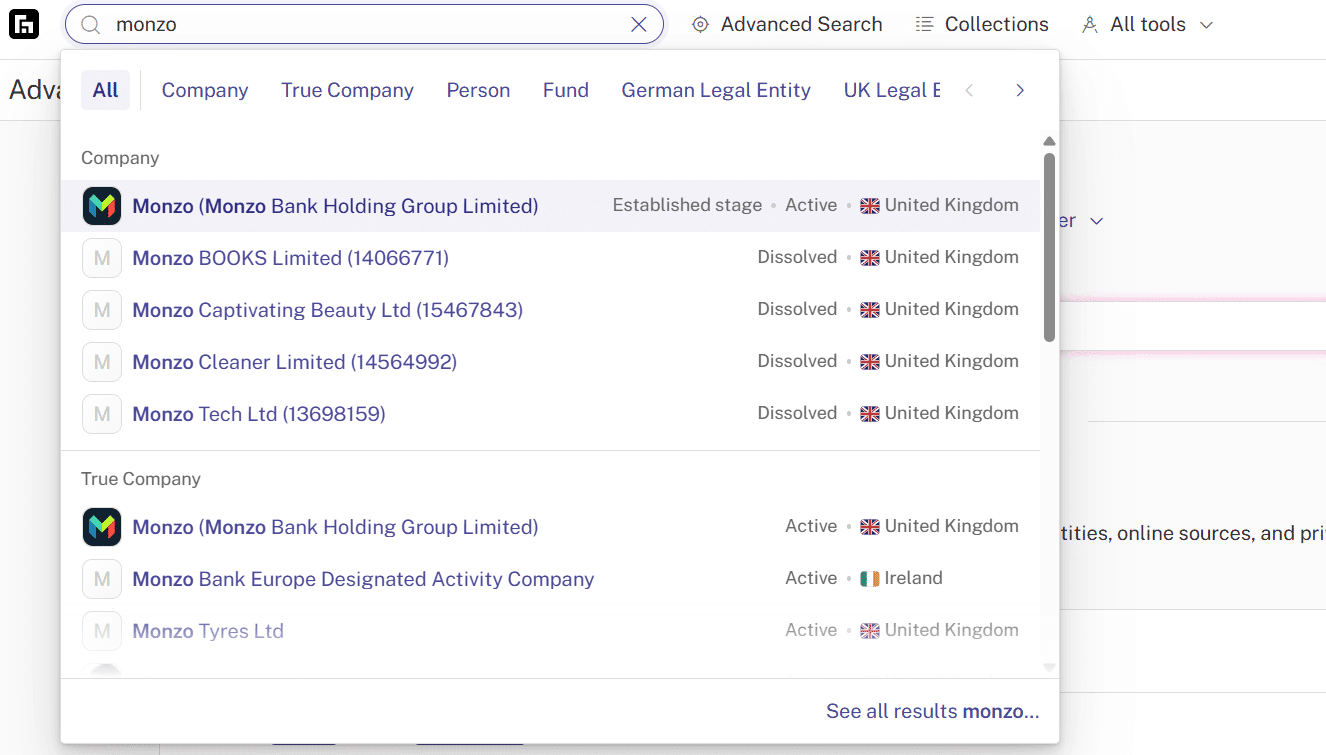Click the Dissolved status on Monzo Tech row
Screen dimensions: 1326x755
point(797,413)
